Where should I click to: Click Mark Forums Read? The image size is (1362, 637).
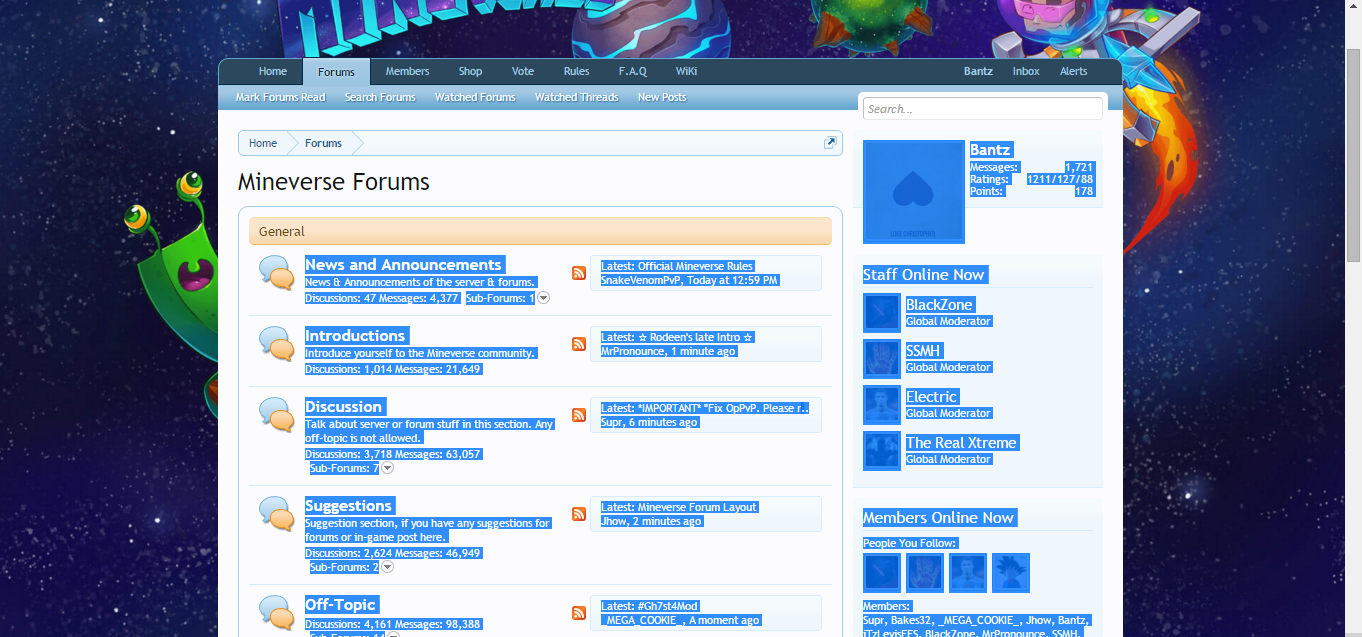tap(280, 97)
